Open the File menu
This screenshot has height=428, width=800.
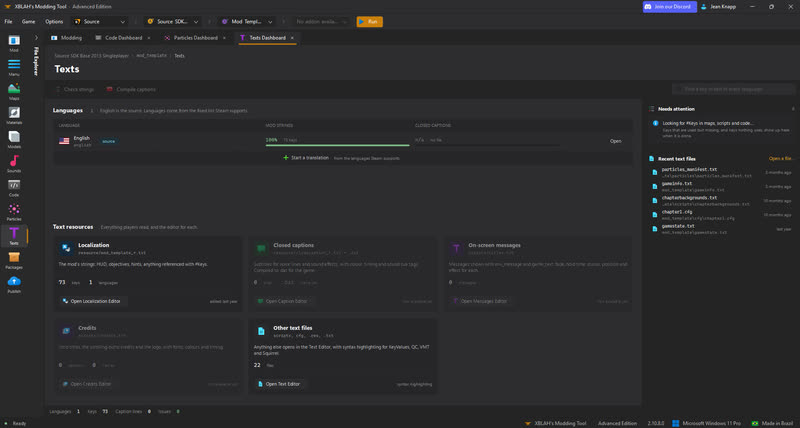point(8,21)
